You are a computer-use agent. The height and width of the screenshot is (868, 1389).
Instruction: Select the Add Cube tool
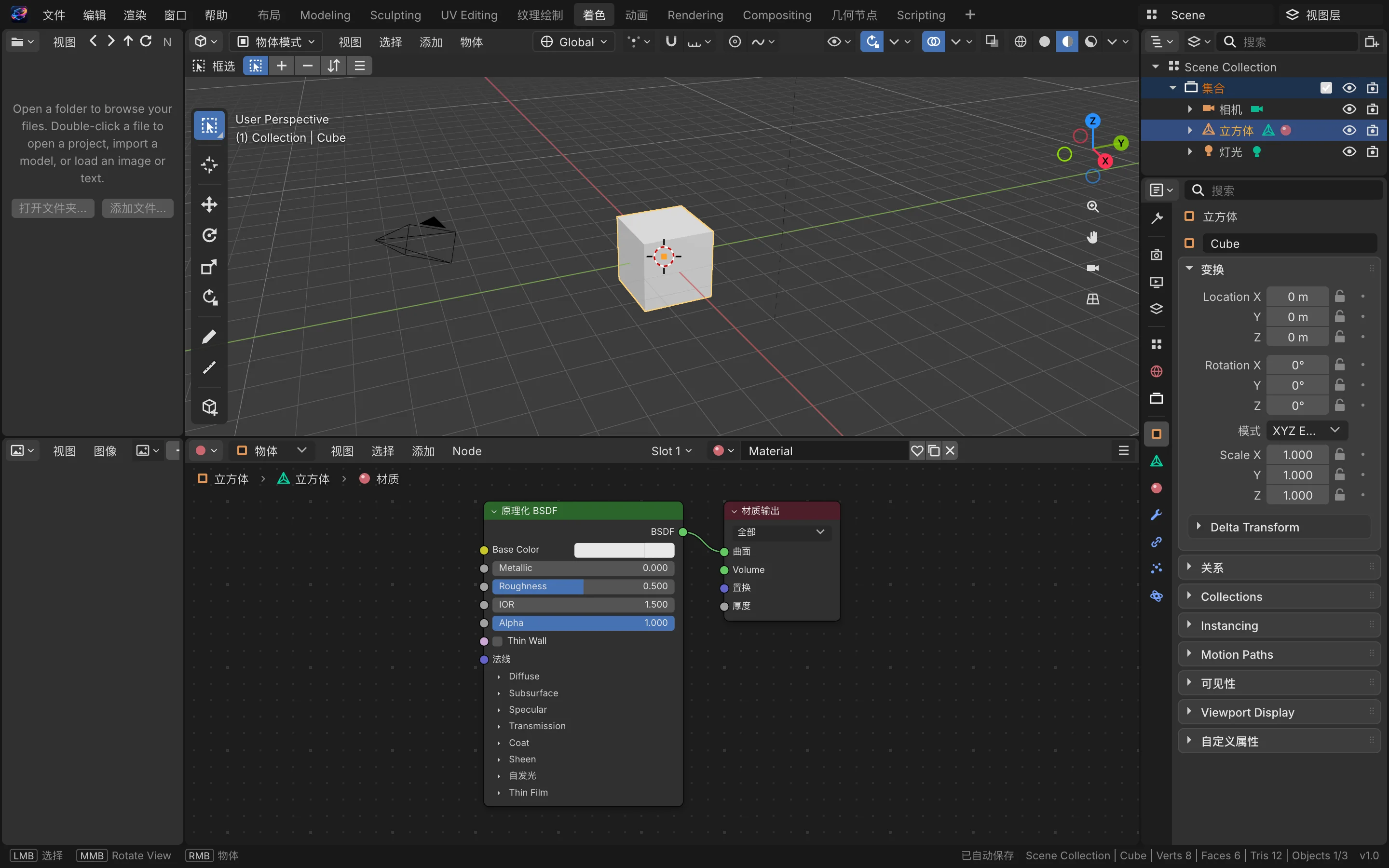pos(209,407)
